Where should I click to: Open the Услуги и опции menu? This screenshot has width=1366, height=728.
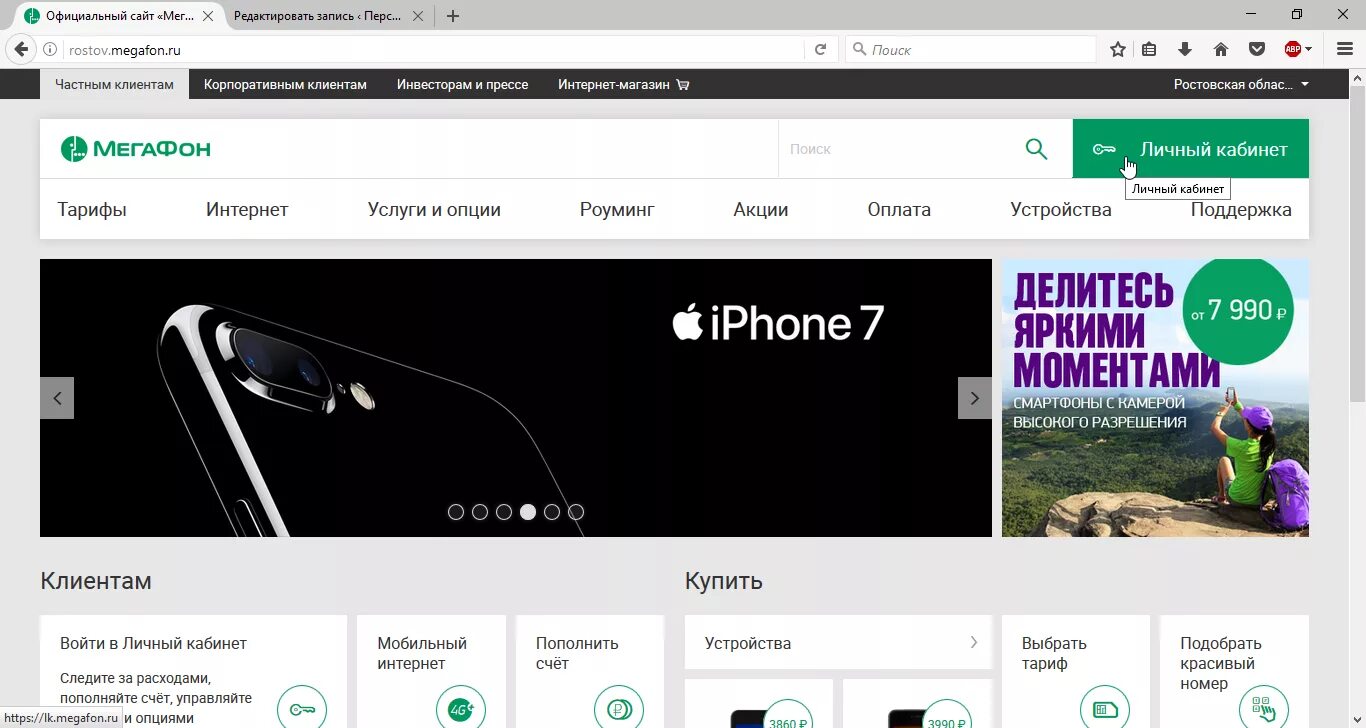point(434,209)
